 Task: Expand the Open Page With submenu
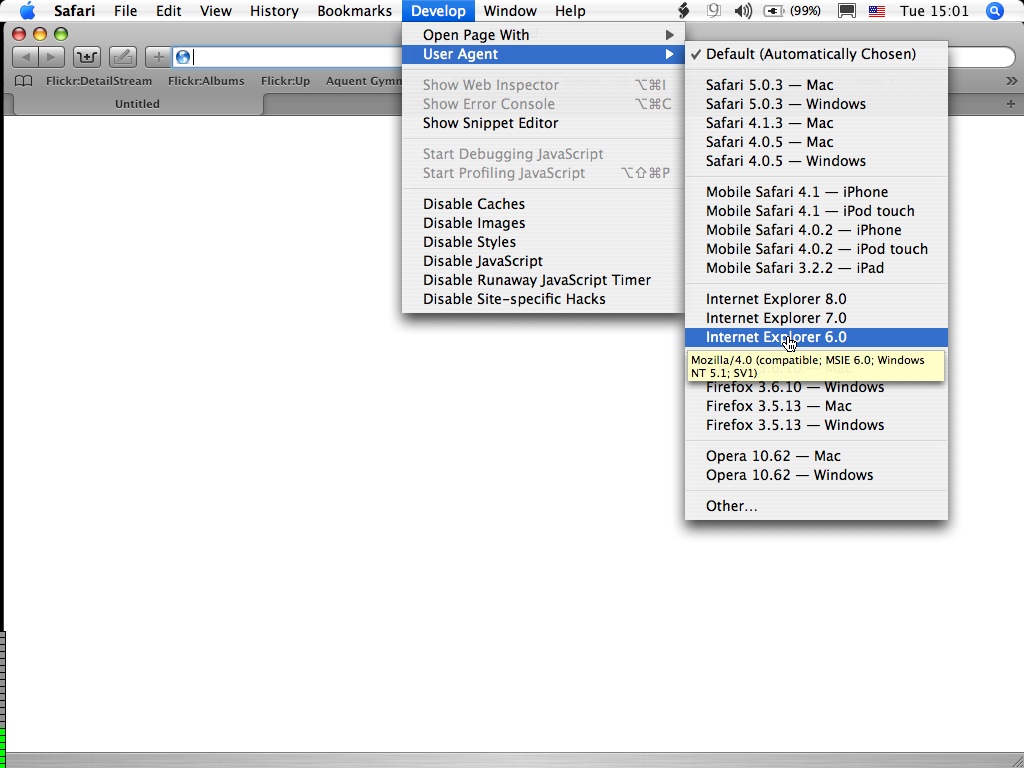coord(543,35)
